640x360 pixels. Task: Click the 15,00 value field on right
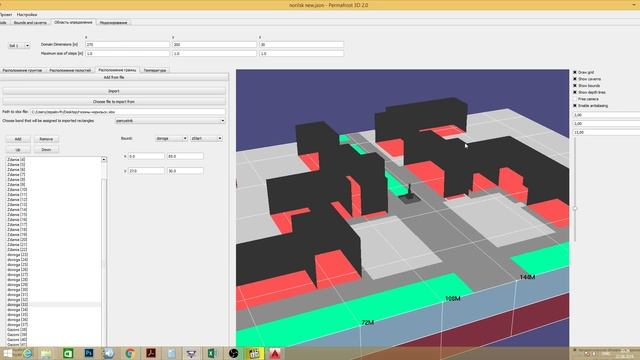[606, 132]
